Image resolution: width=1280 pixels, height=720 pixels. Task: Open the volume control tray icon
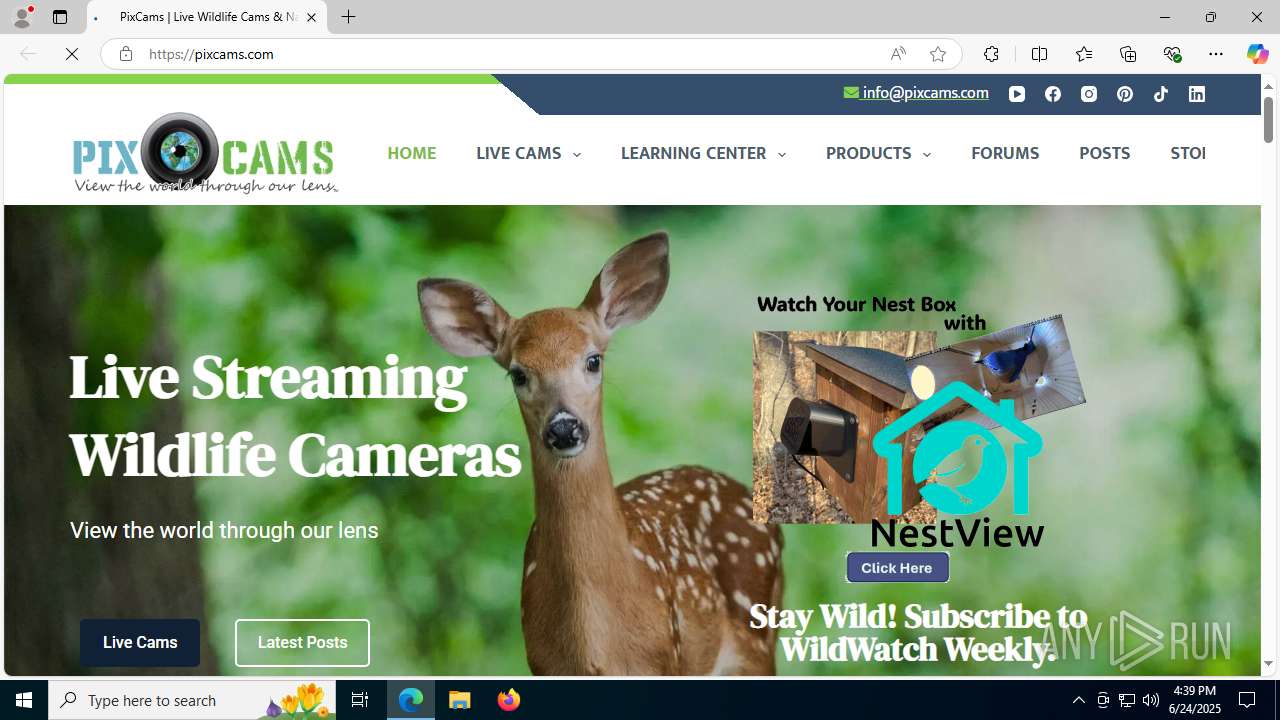click(1151, 700)
